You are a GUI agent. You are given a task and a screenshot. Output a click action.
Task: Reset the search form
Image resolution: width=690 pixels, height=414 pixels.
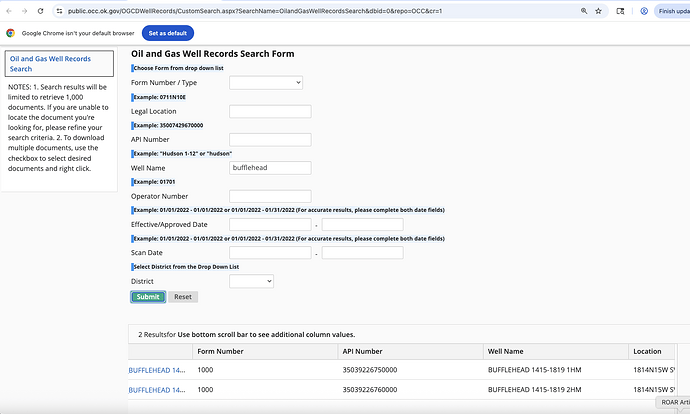(183, 297)
